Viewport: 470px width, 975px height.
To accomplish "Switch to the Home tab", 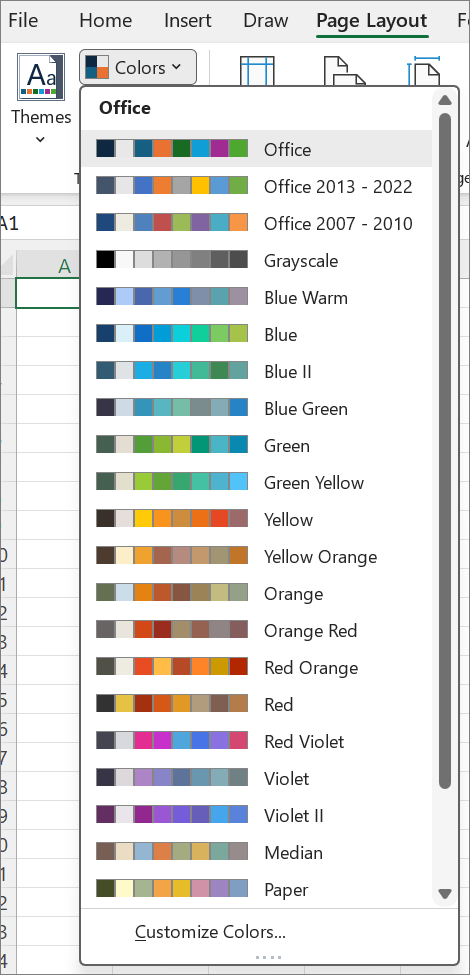I will pyautogui.click(x=106, y=21).
